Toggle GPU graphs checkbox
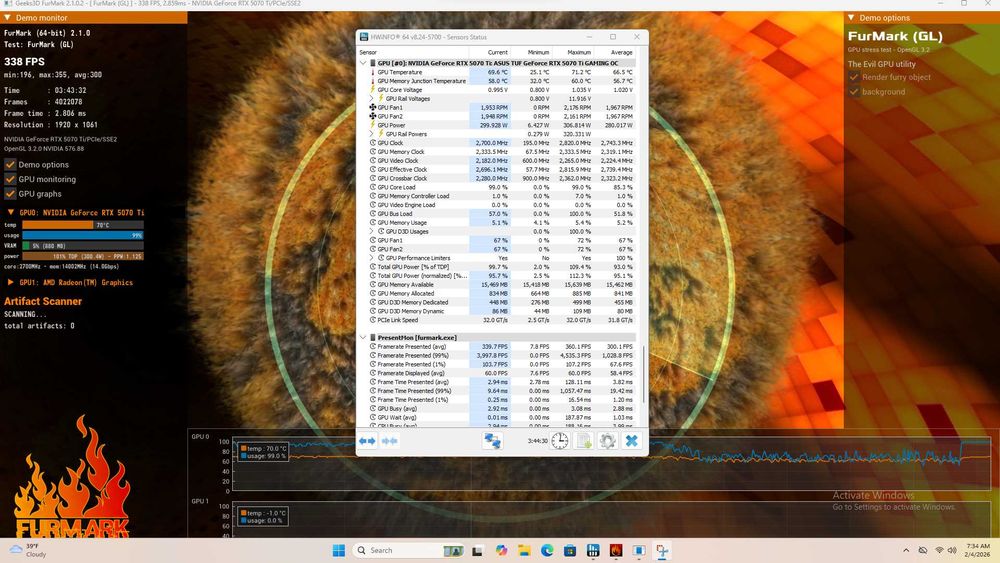This screenshot has width=1000, height=563. point(10,194)
